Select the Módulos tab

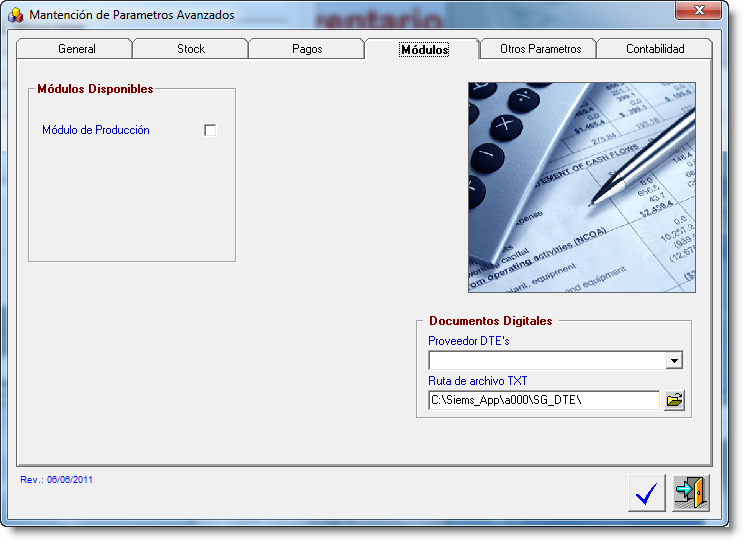[424, 49]
